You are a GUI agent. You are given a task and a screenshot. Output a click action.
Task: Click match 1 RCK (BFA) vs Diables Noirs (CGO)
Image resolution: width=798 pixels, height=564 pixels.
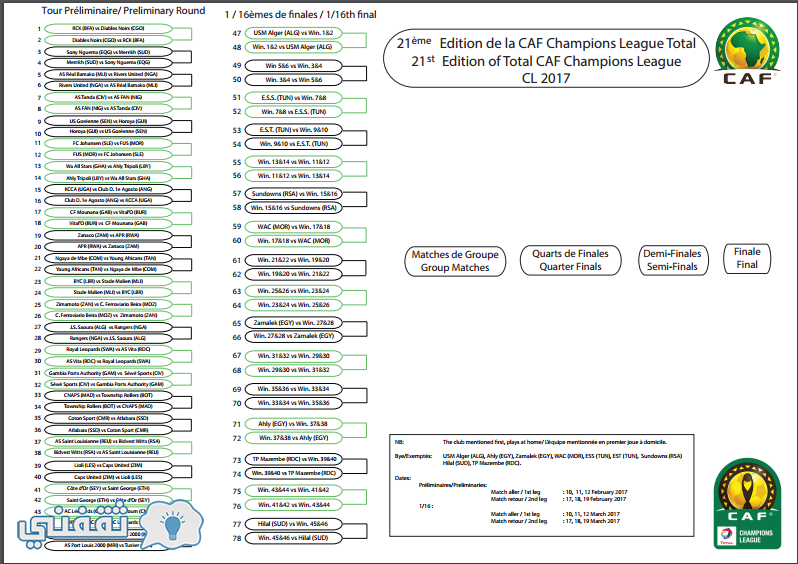click(x=108, y=29)
